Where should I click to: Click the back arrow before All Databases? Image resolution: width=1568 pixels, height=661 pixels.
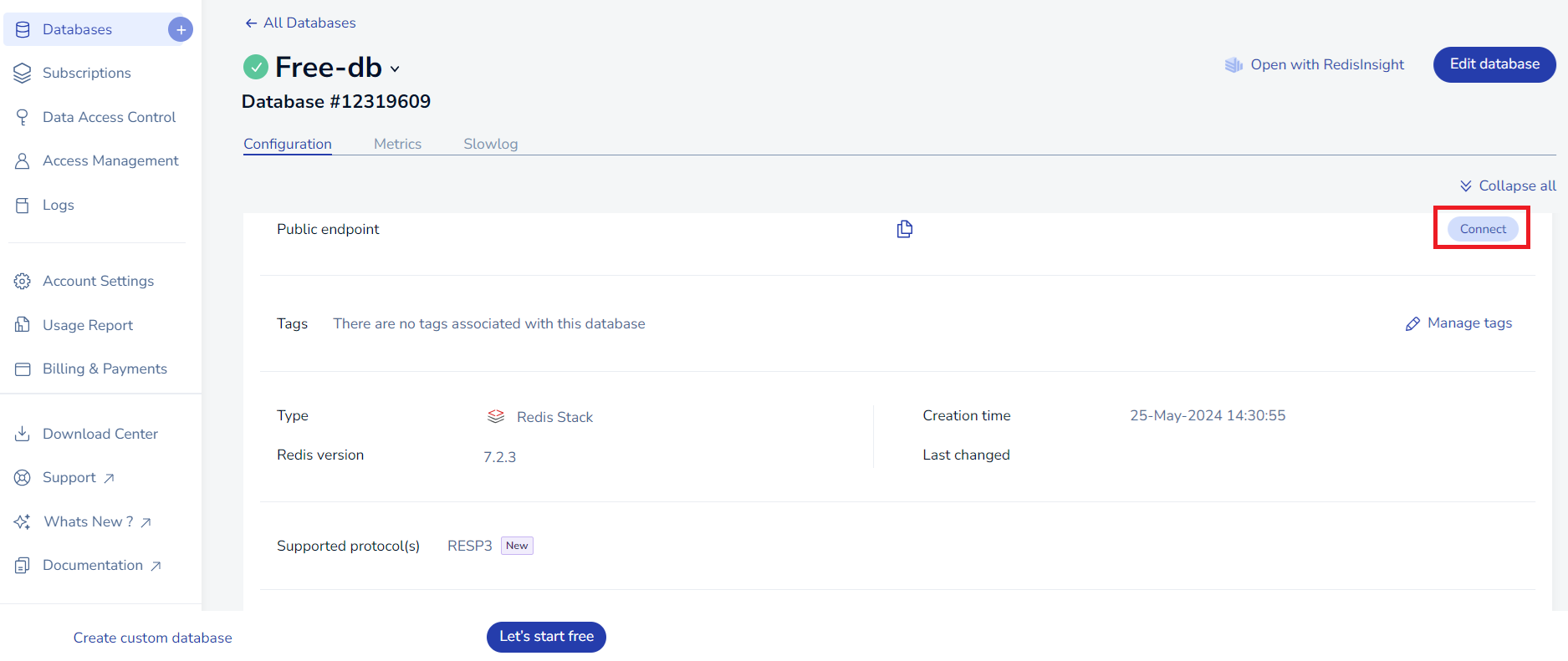coord(251,23)
